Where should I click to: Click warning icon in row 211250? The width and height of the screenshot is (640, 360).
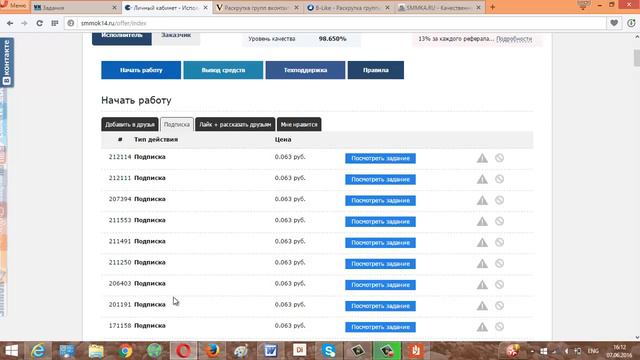pos(482,264)
